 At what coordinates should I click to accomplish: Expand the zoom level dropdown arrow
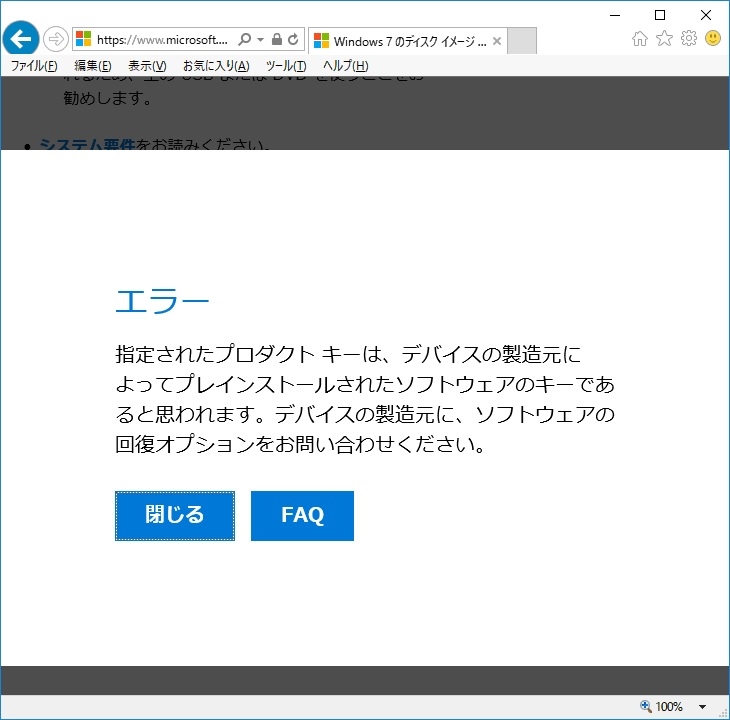[702, 707]
